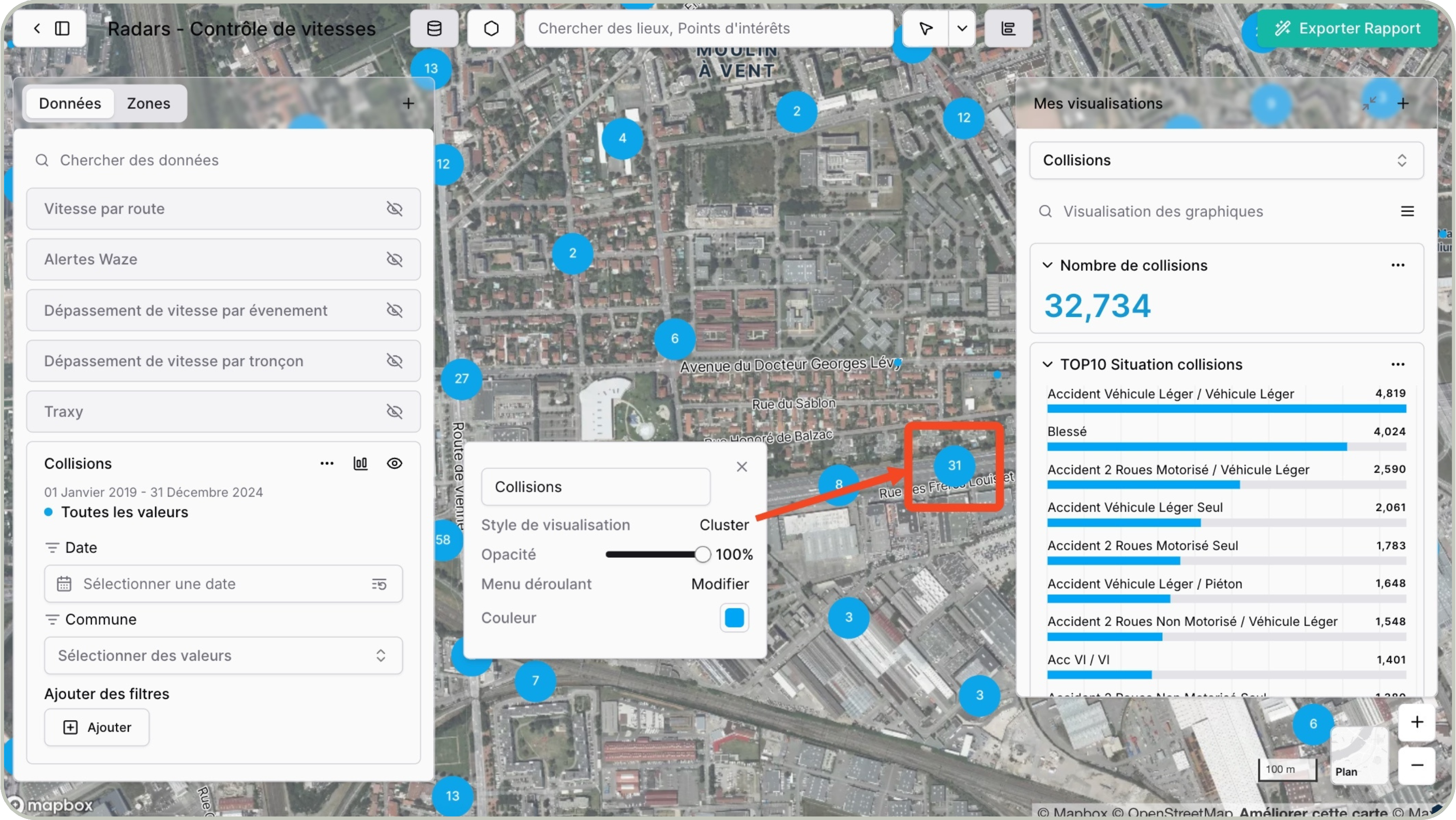Switch to the Zones tab
The width and height of the screenshot is (1456, 820).
coord(148,103)
